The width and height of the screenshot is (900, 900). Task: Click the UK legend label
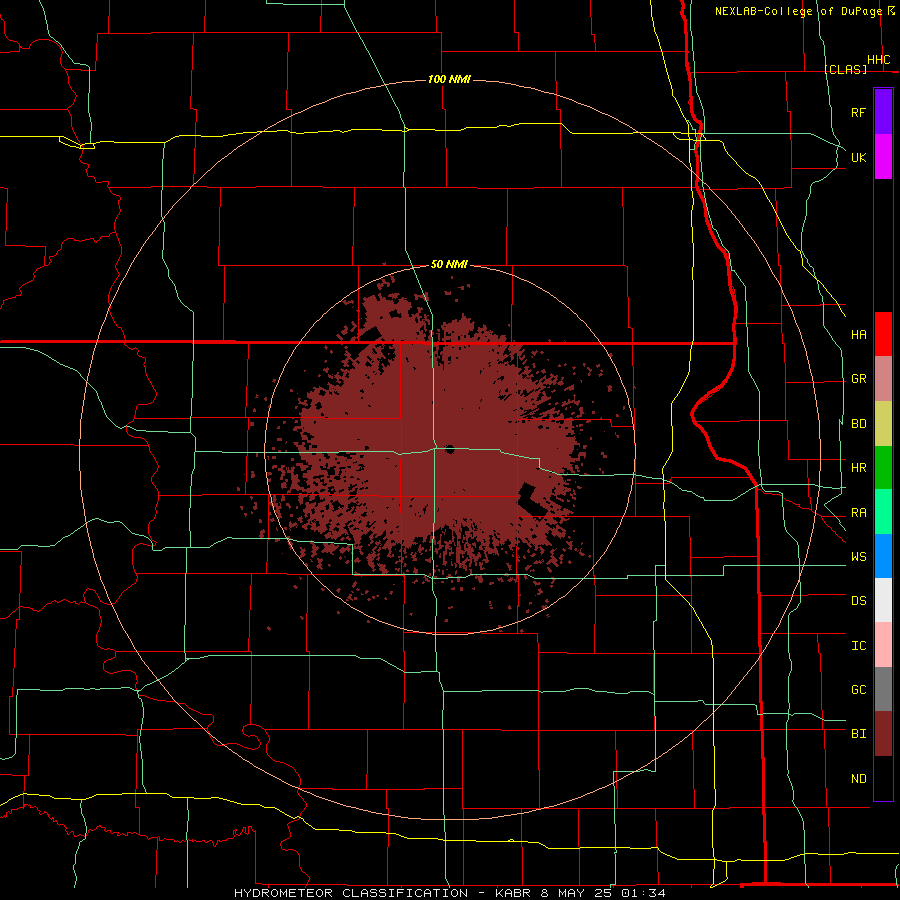(x=858, y=158)
